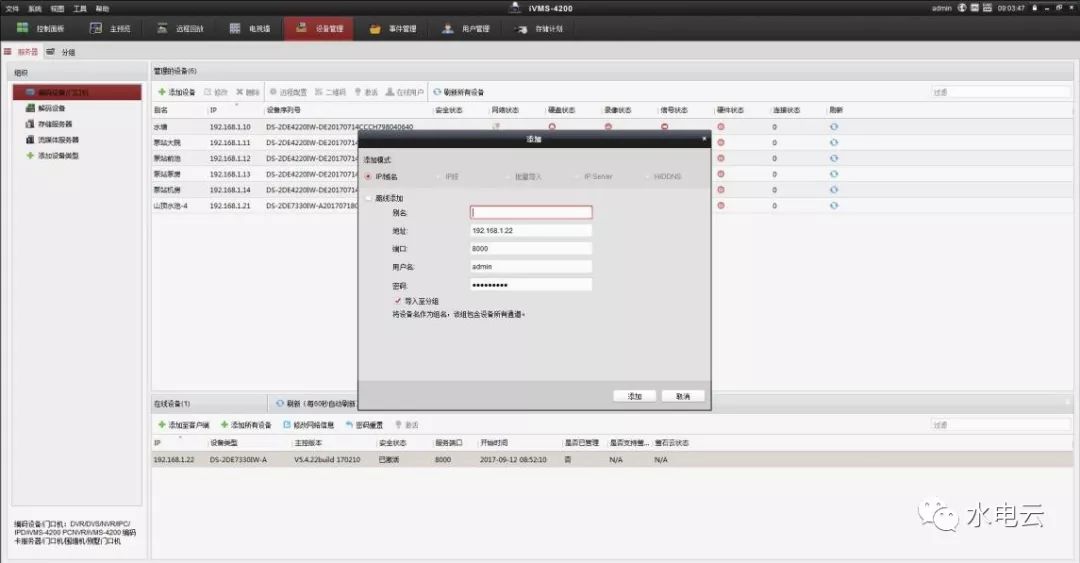Click the port field showing 8000

tap(530, 248)
